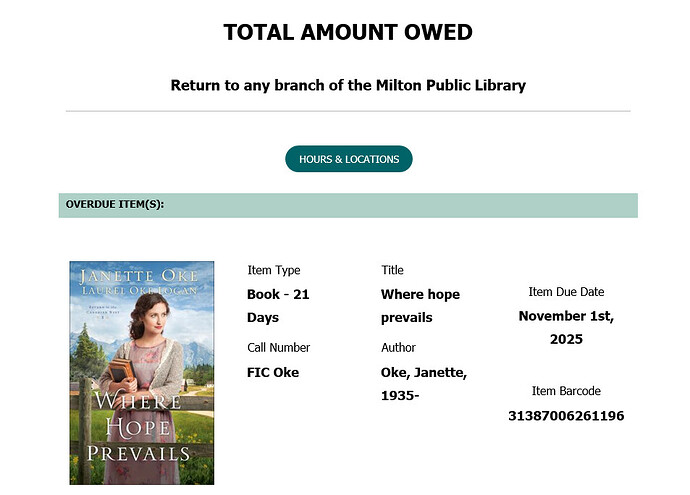
Task: Click the Return to any branch text
Action: (x=348, y=85)
